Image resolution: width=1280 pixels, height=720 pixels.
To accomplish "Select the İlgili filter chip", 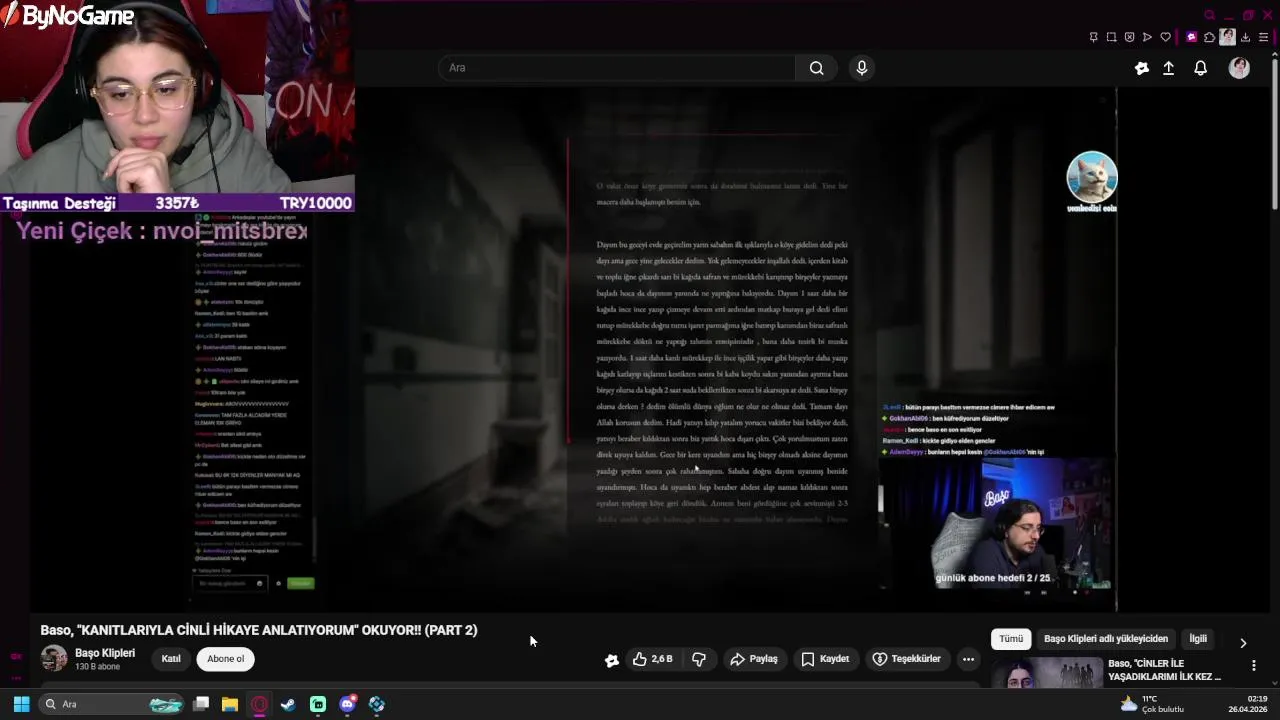I will pyautogui.click(x=1198, y=639).
